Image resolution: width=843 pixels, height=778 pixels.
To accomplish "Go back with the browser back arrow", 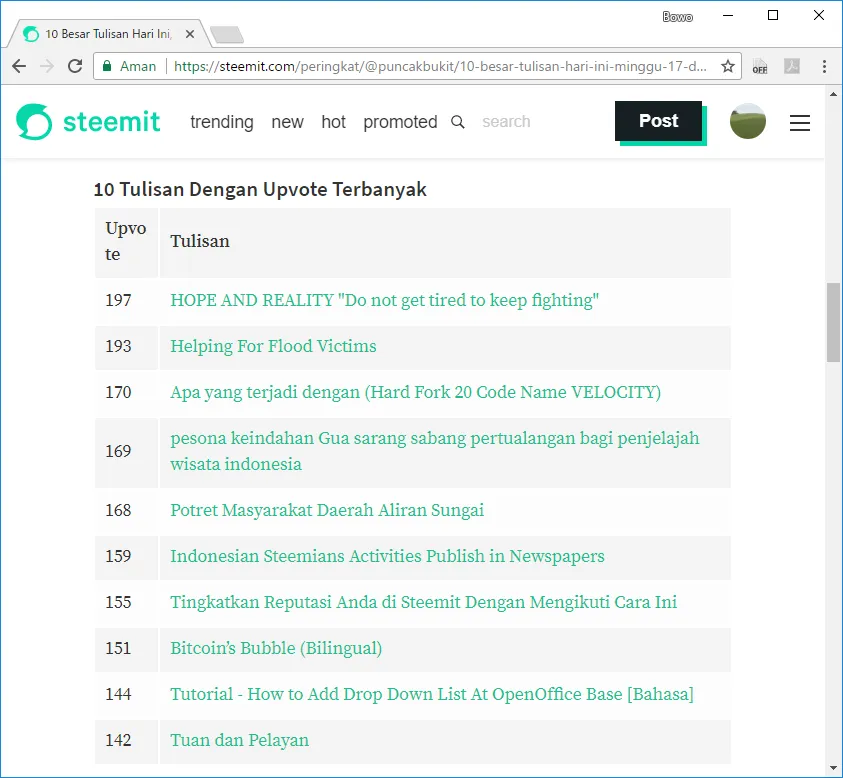I will pos(19,66).
